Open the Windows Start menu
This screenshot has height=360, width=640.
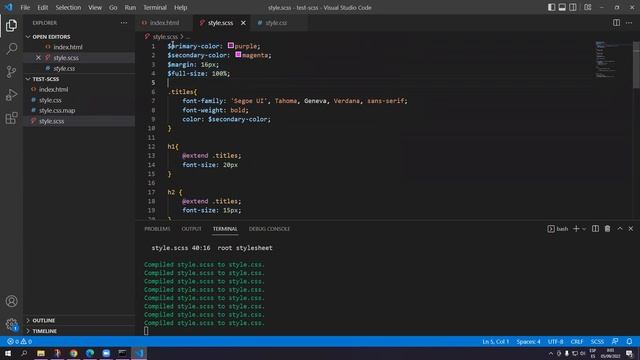point(8,353)
